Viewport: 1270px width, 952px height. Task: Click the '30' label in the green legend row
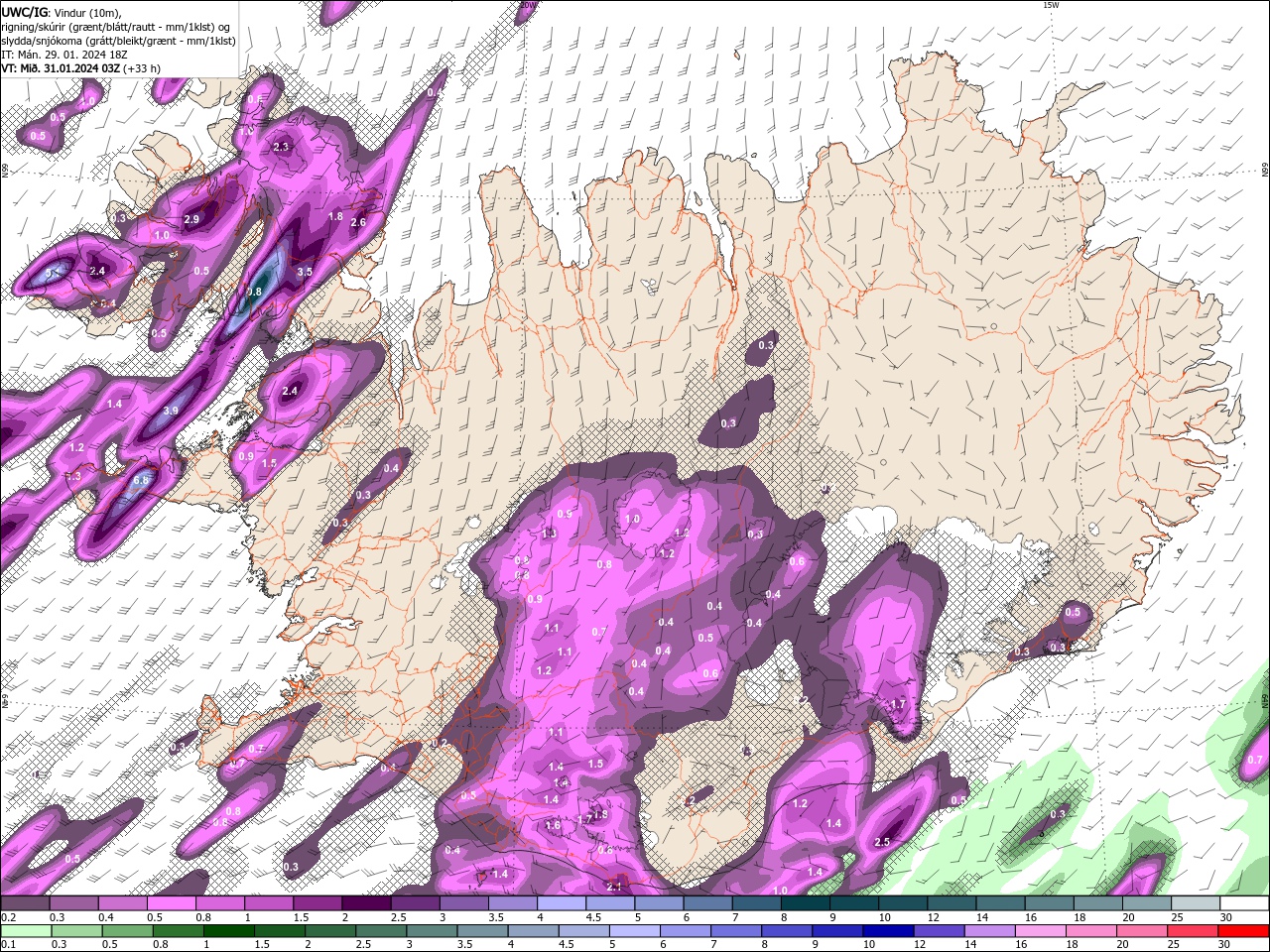click(x=1224, y=944)
